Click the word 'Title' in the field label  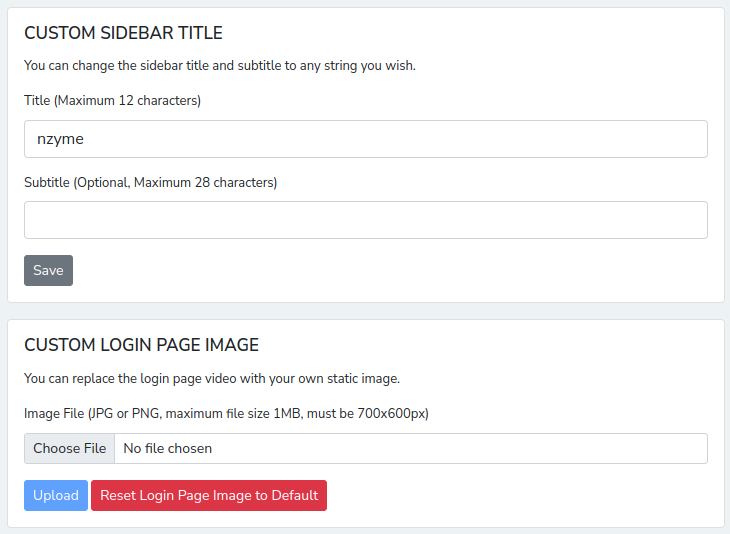tap(37, 101)
